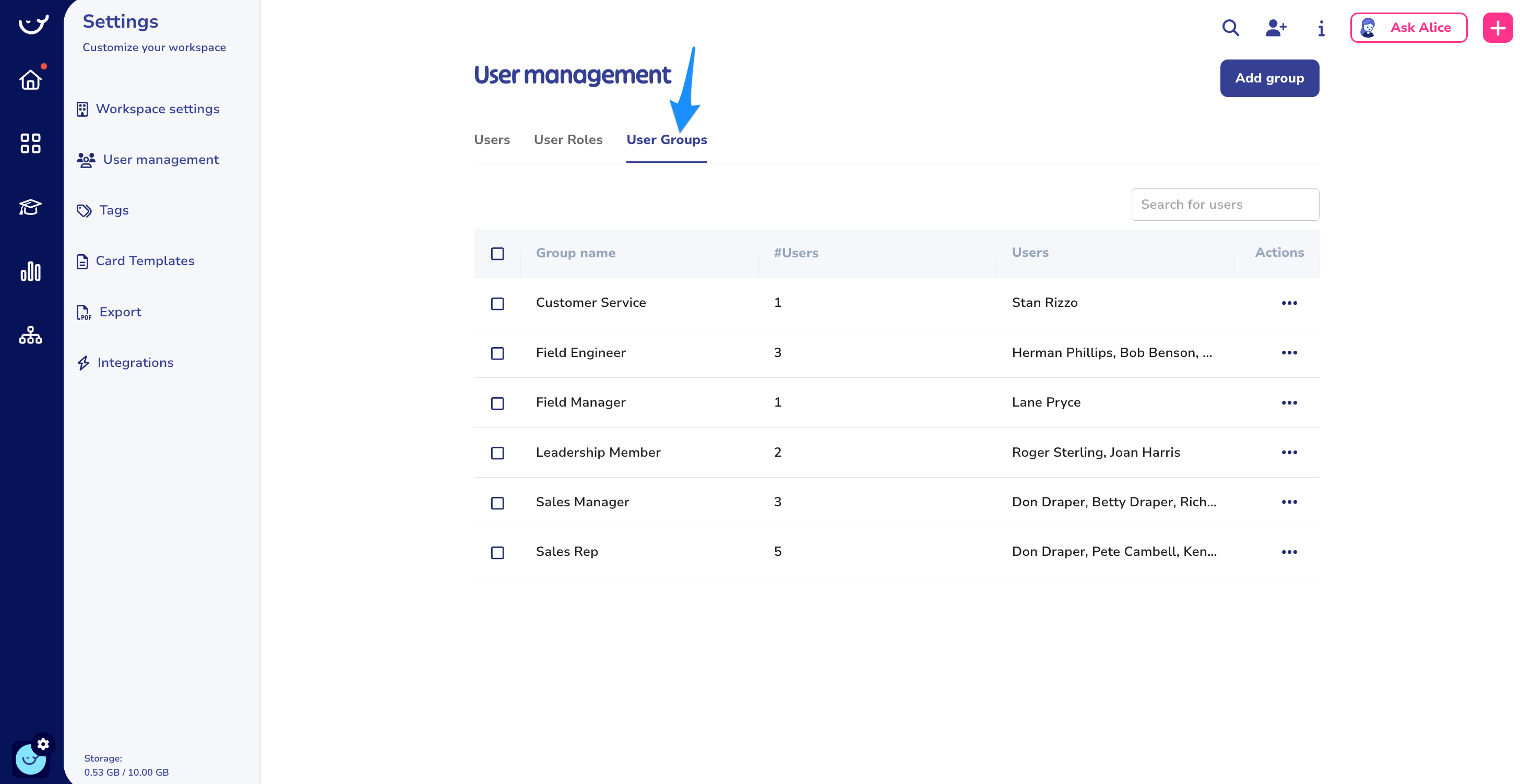This screenshot has width=1520, height=784.
Task: Open the graduation cap learning icon
Action: (x=31, y=207)
